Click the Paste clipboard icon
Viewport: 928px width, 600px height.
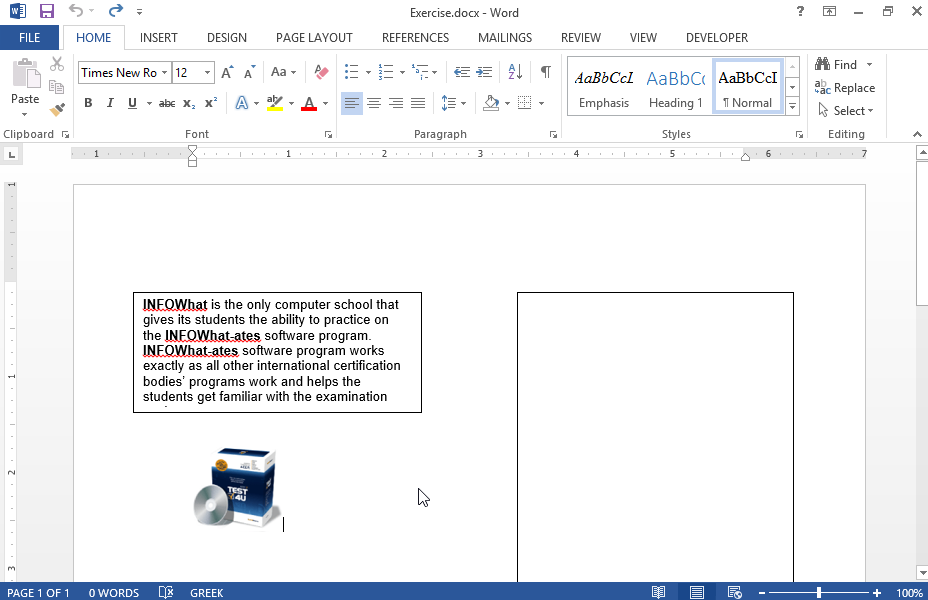[x=25, y=74]
